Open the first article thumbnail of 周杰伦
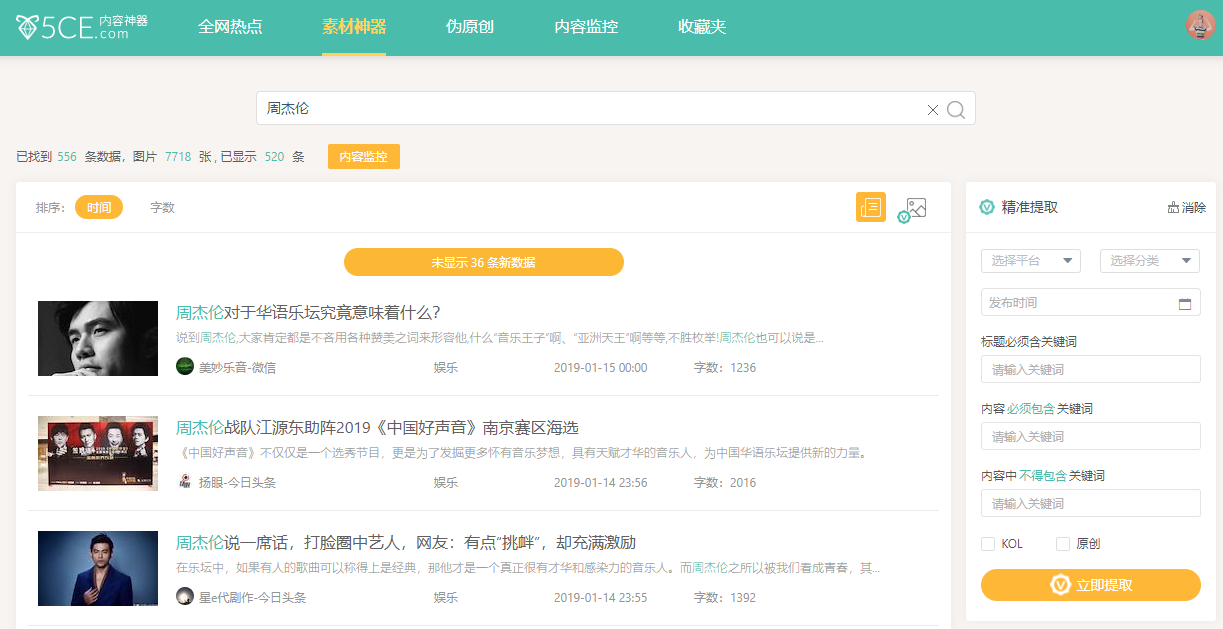1223x629 pixels. (98, 339)
